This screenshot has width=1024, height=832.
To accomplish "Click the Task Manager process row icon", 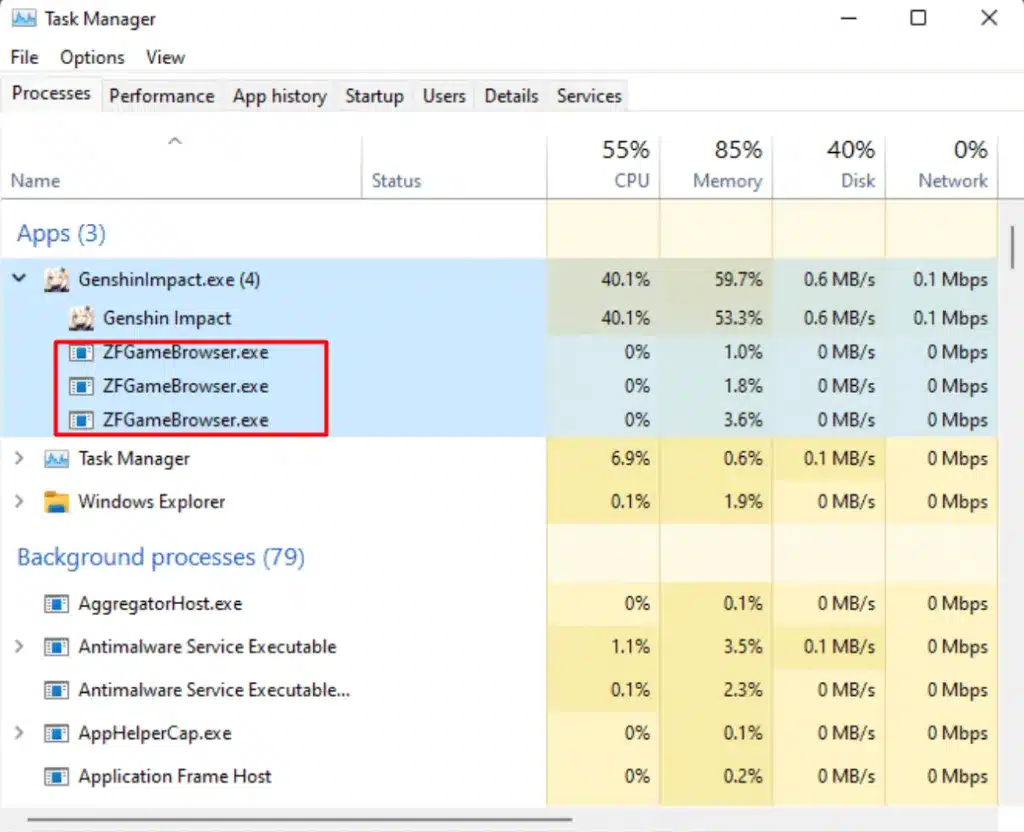I will tap(57, 459).
